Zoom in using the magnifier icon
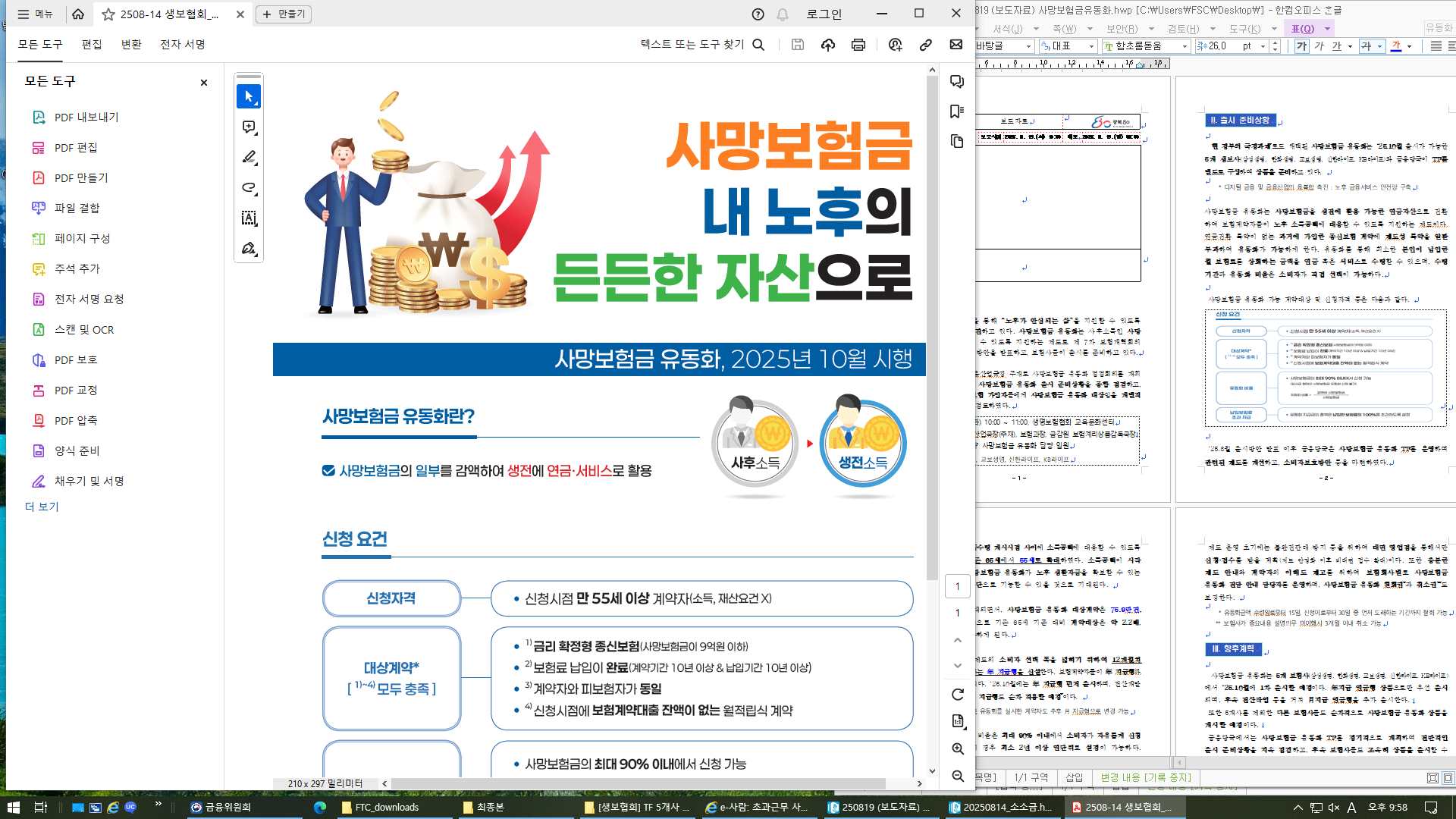 click(958, 748)
